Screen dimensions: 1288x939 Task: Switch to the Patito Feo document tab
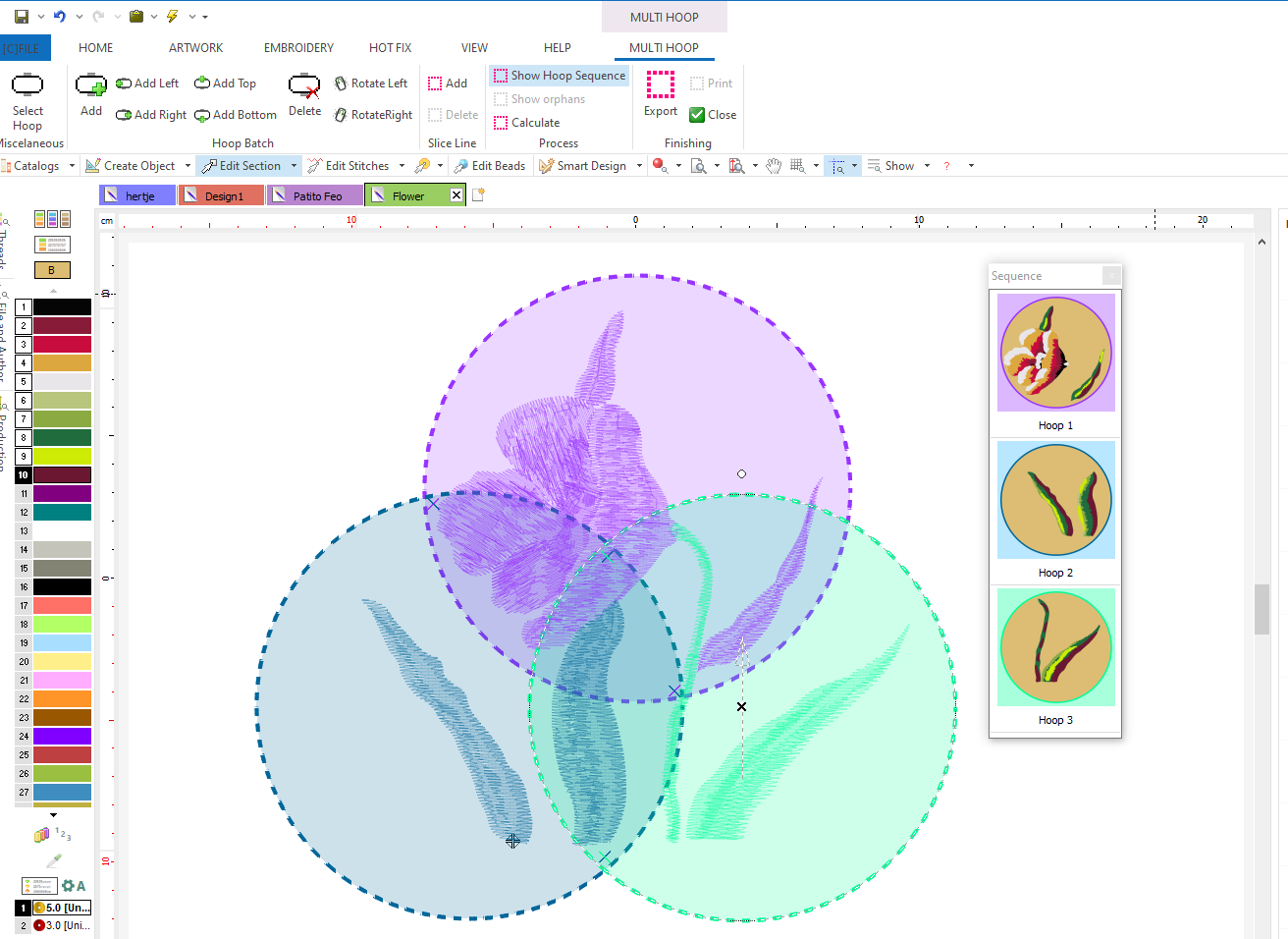coord(316,196)
